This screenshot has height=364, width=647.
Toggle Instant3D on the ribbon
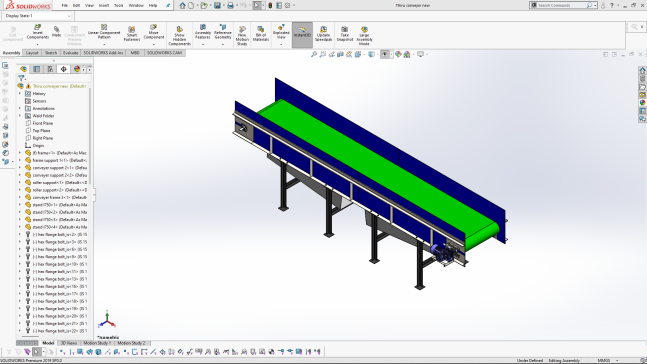(x=302, y=35)
